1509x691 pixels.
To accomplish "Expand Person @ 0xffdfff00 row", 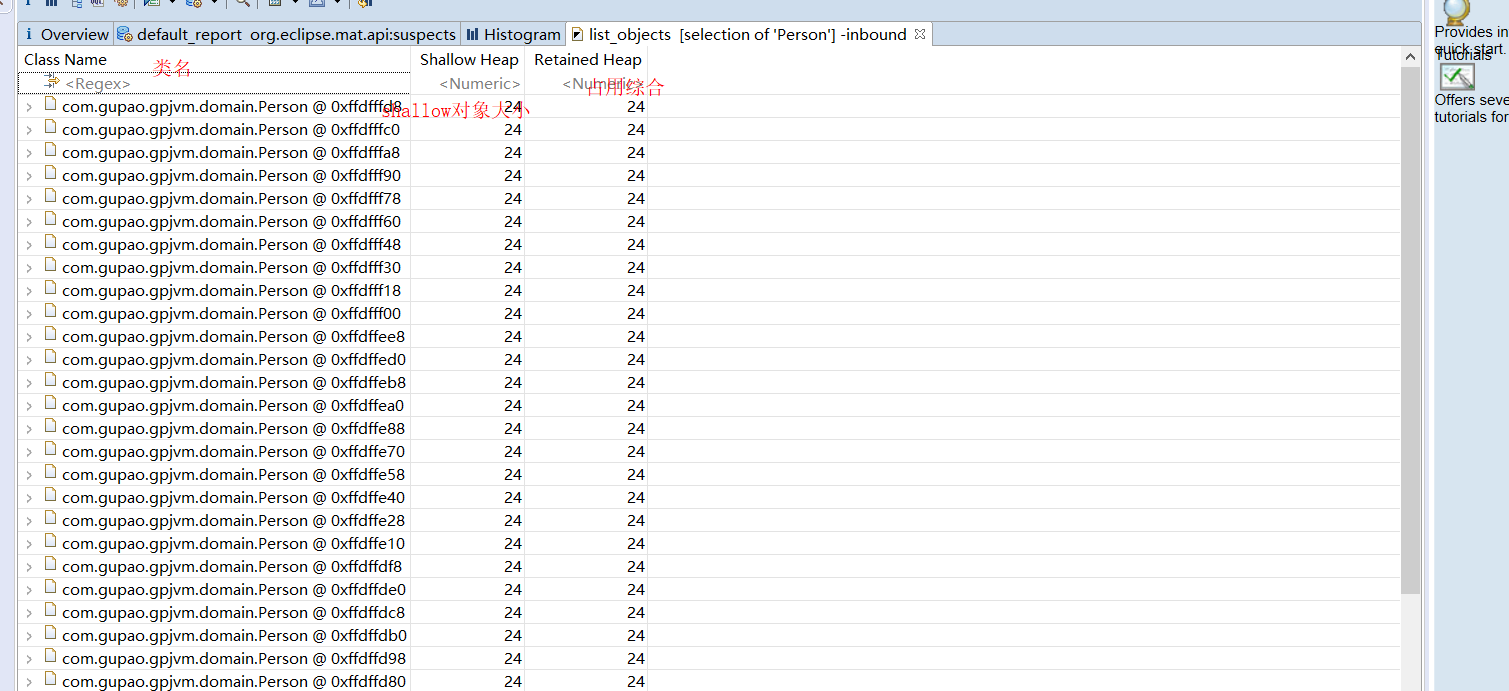I will click(29, 314).
